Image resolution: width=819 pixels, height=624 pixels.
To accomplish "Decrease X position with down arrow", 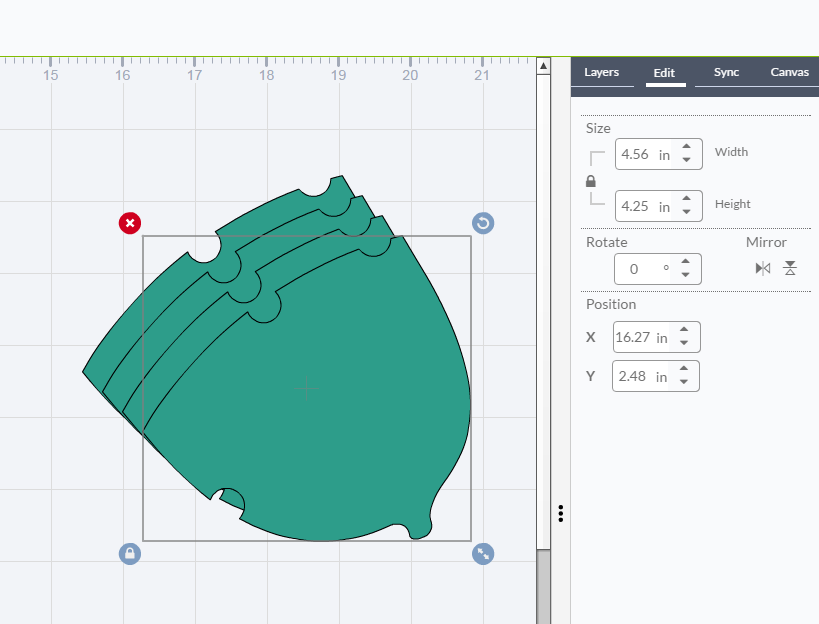I will tap(685, 343).
